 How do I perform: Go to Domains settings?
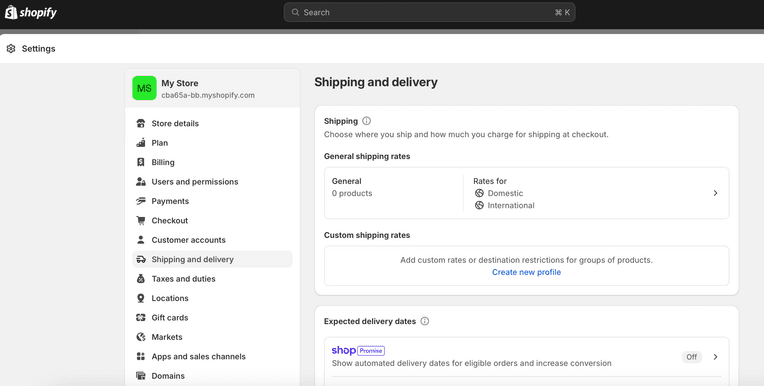coord(212,376)
